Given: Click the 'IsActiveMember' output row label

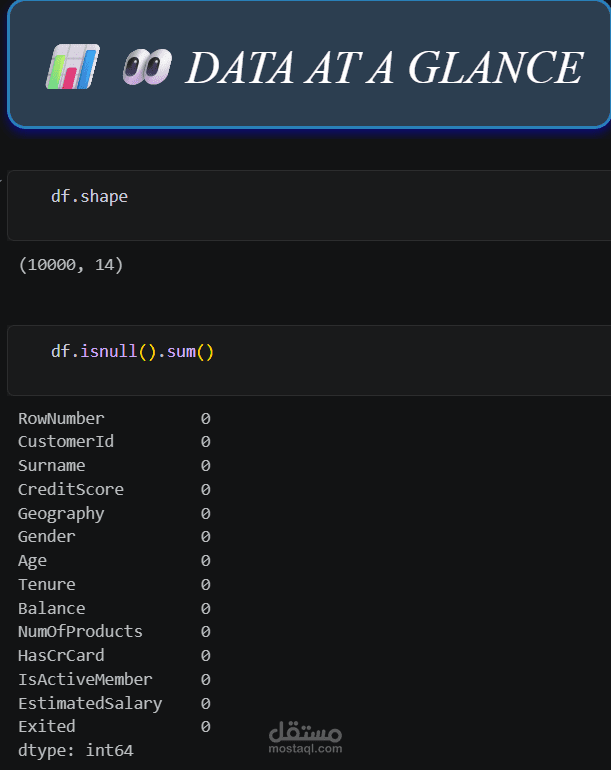Looking at the screenshot, I should (x=85, y=680).
